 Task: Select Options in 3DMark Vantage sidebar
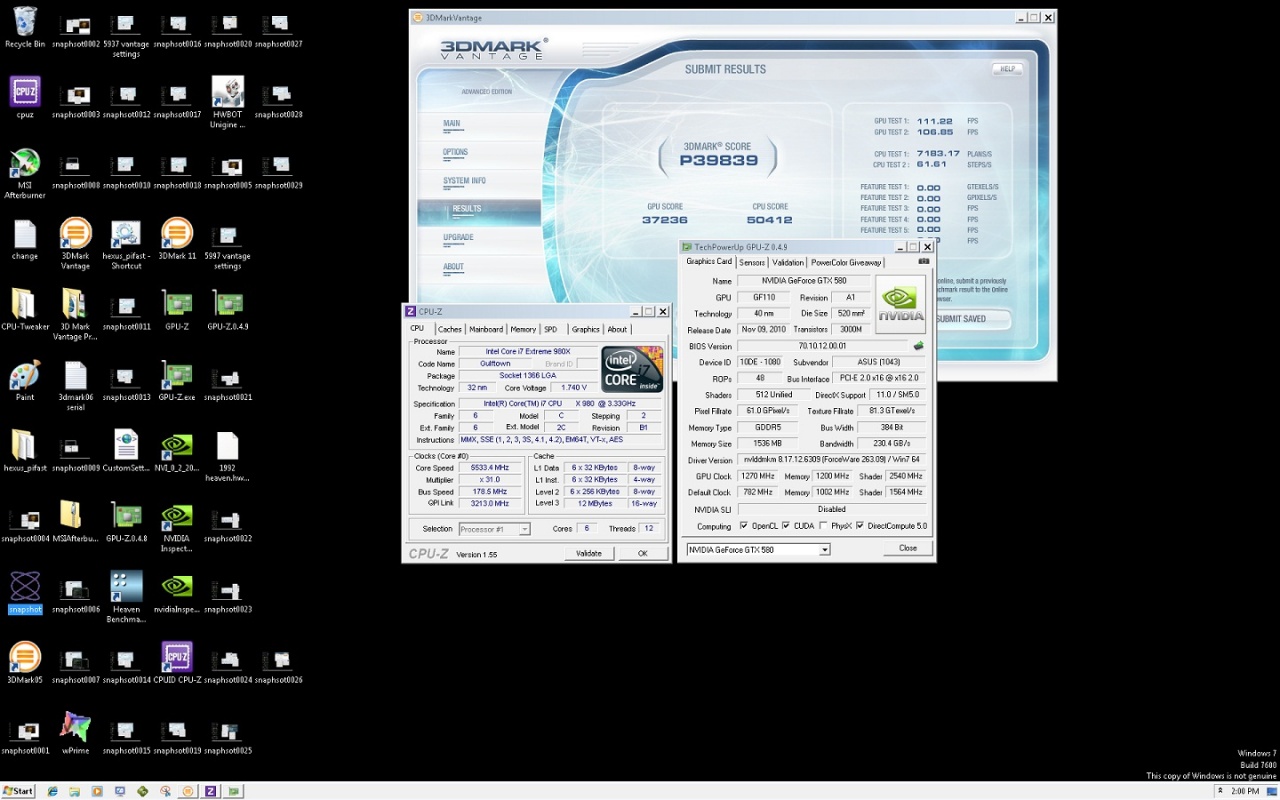[455, 152]
